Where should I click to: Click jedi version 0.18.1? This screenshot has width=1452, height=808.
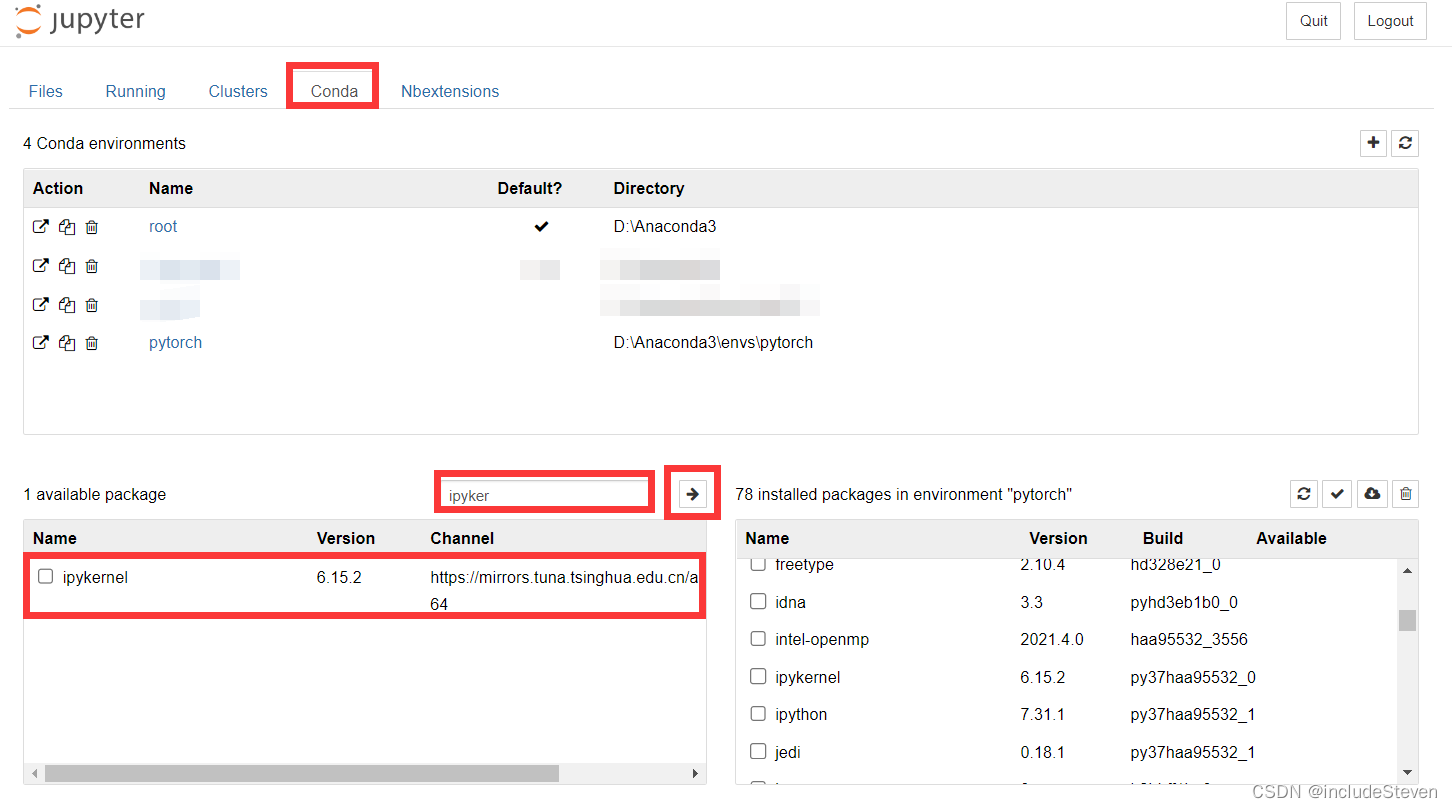(x=1044, y=752)
